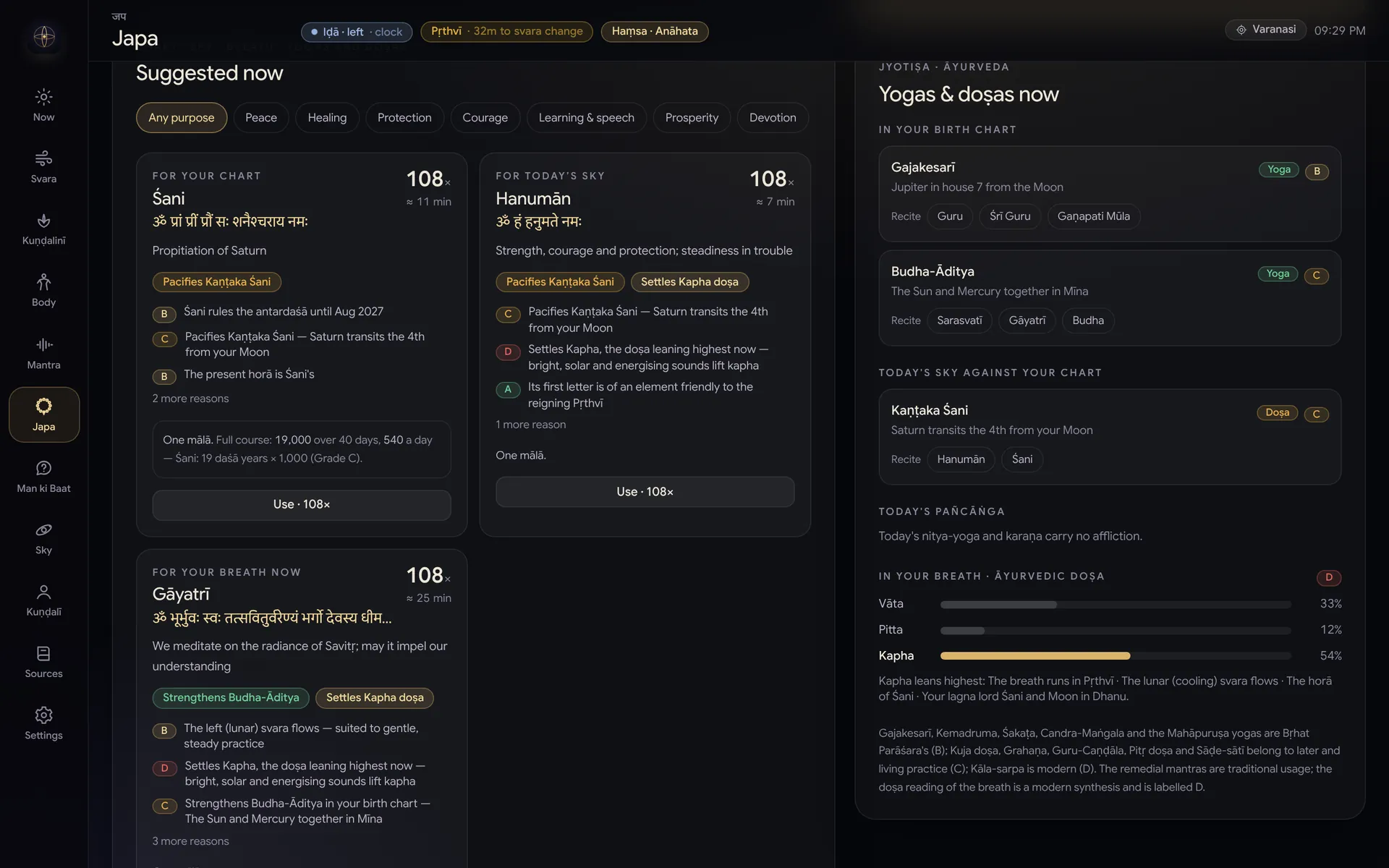Click Strengthens Budha-Āditya tag
1389x868 pixels.
pyautogui.click(x=231, y=698)
